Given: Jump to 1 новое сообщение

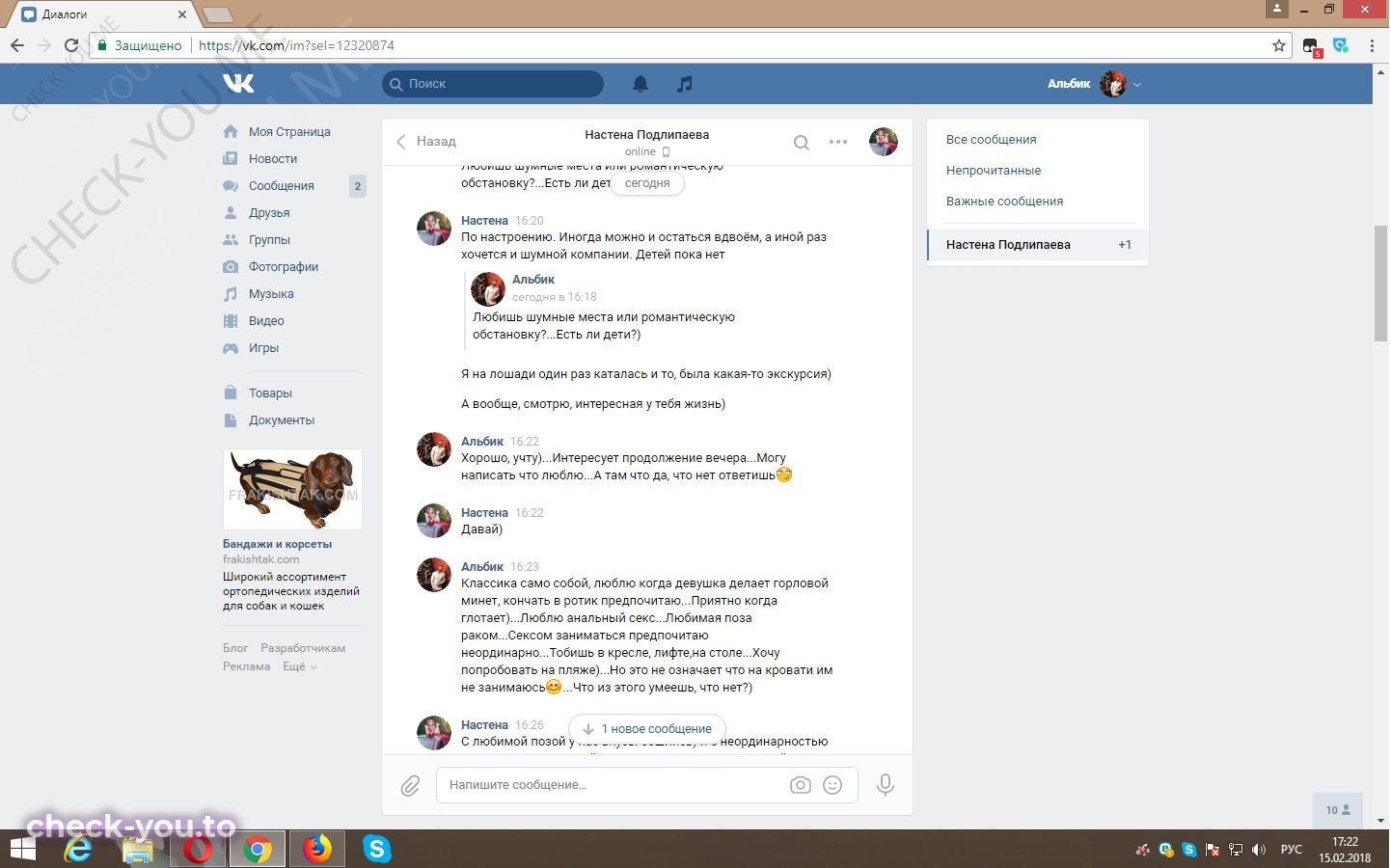Looking at the screenshot, I should [647, 729].
